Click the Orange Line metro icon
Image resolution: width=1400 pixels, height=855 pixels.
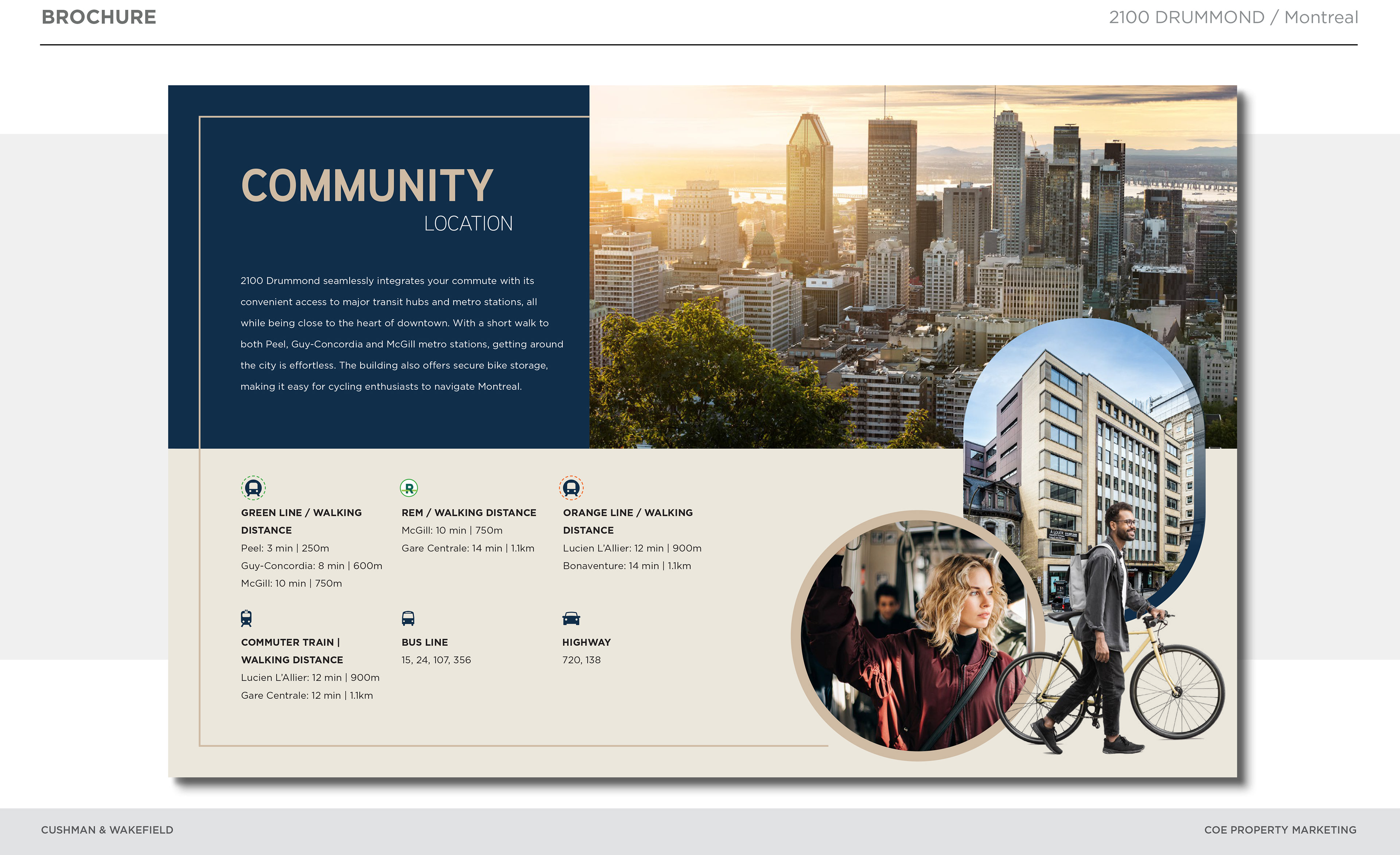571,488
